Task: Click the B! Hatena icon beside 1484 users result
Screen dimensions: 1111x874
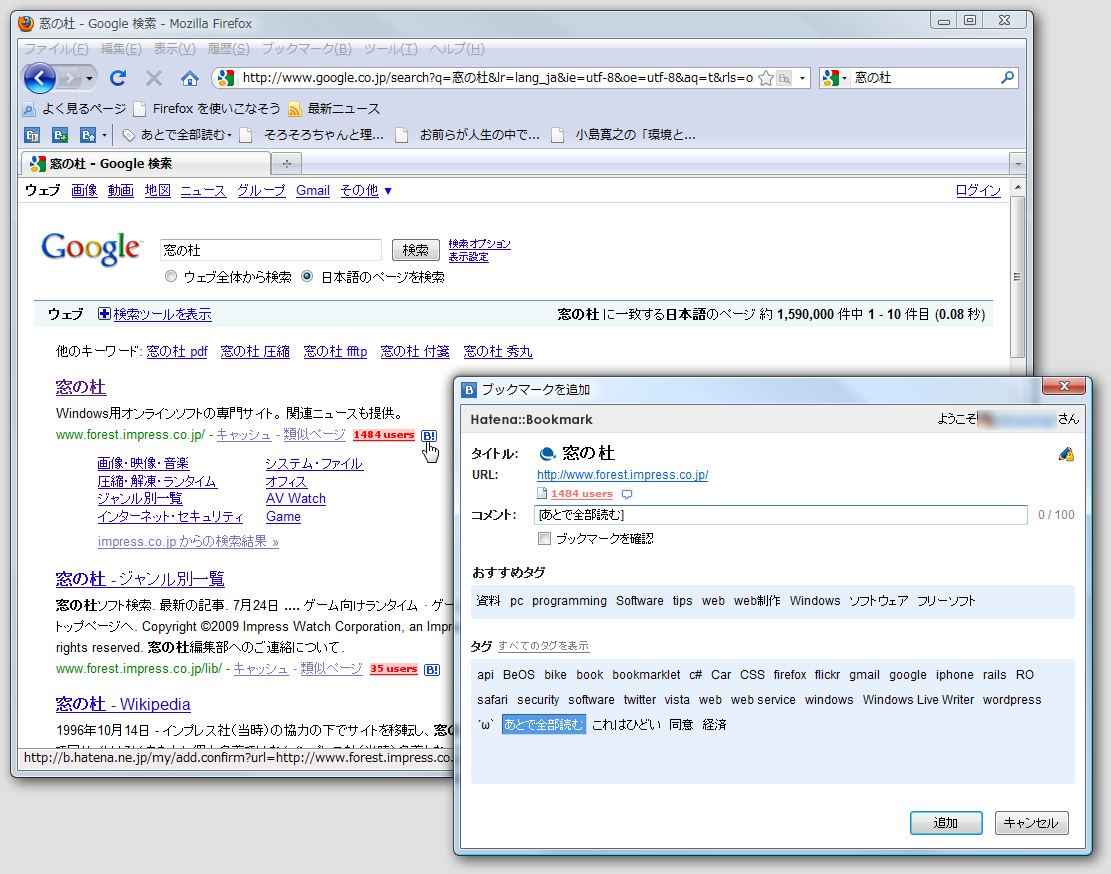Action: (x=429, y=435)
